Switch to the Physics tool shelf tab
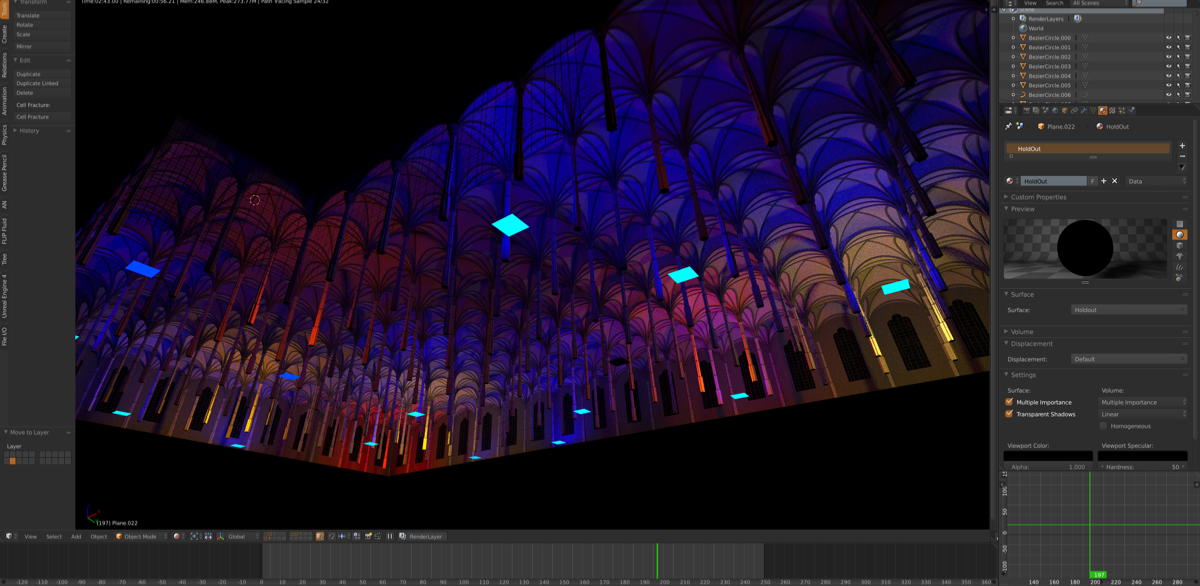Viewport: 1200px width, 586px height. coord(4,134)
